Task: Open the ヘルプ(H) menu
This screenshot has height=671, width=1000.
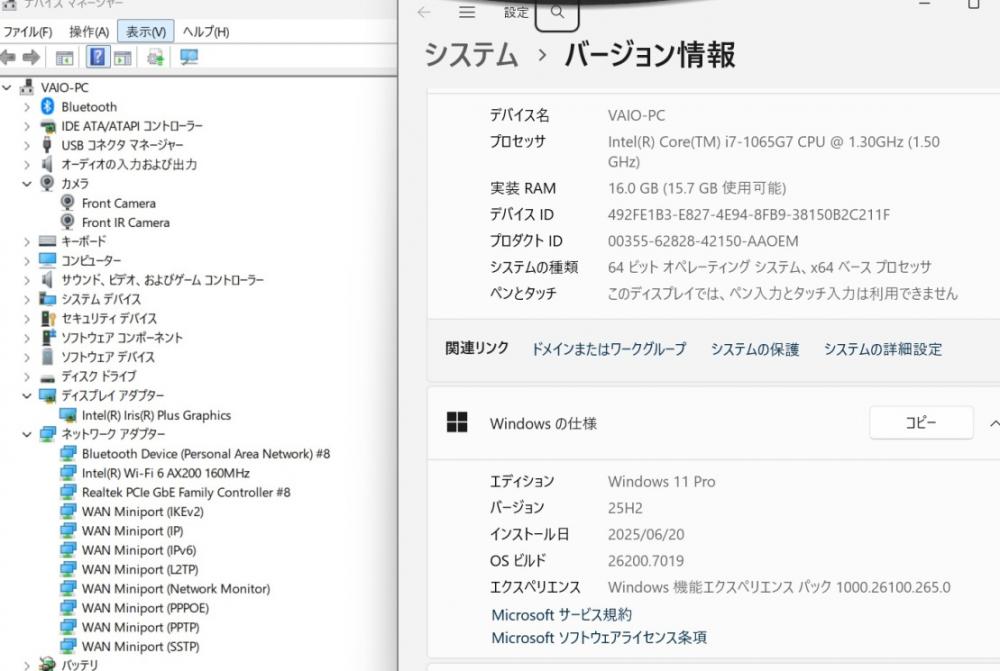Action: tap(205, 31)
